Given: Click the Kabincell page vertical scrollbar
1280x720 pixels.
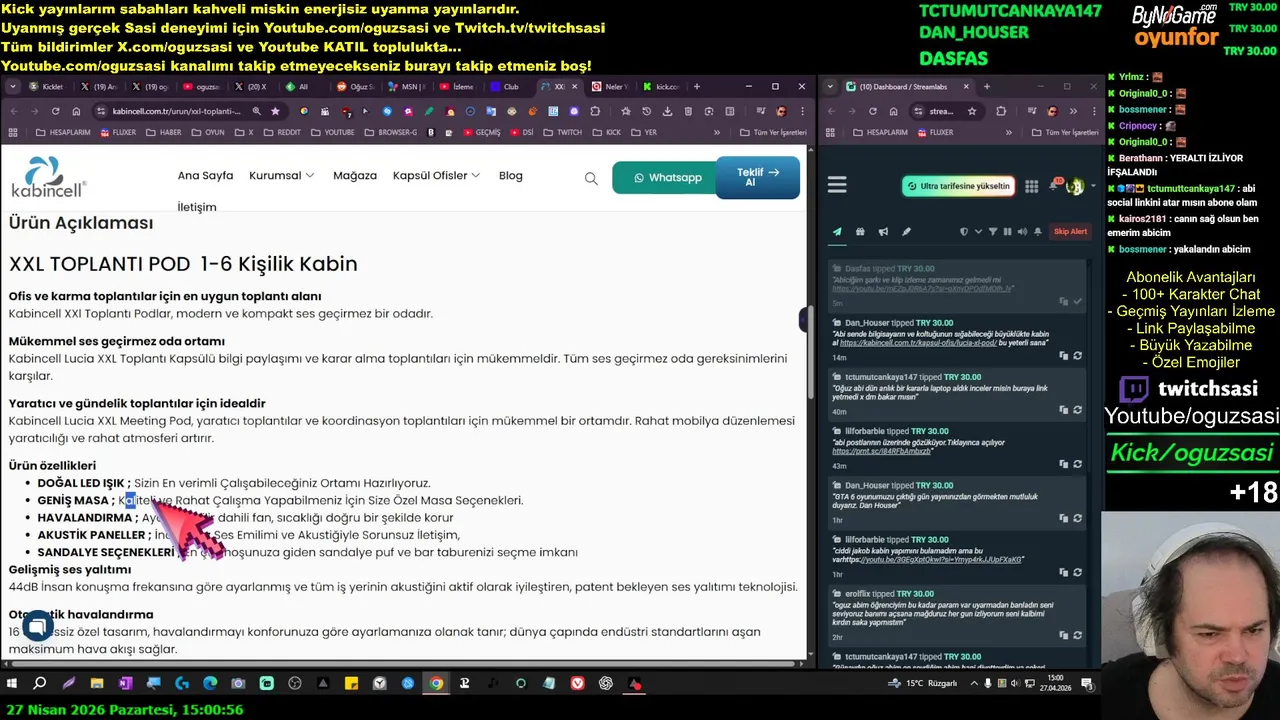Looking at the screenshot, I should 810,350.
